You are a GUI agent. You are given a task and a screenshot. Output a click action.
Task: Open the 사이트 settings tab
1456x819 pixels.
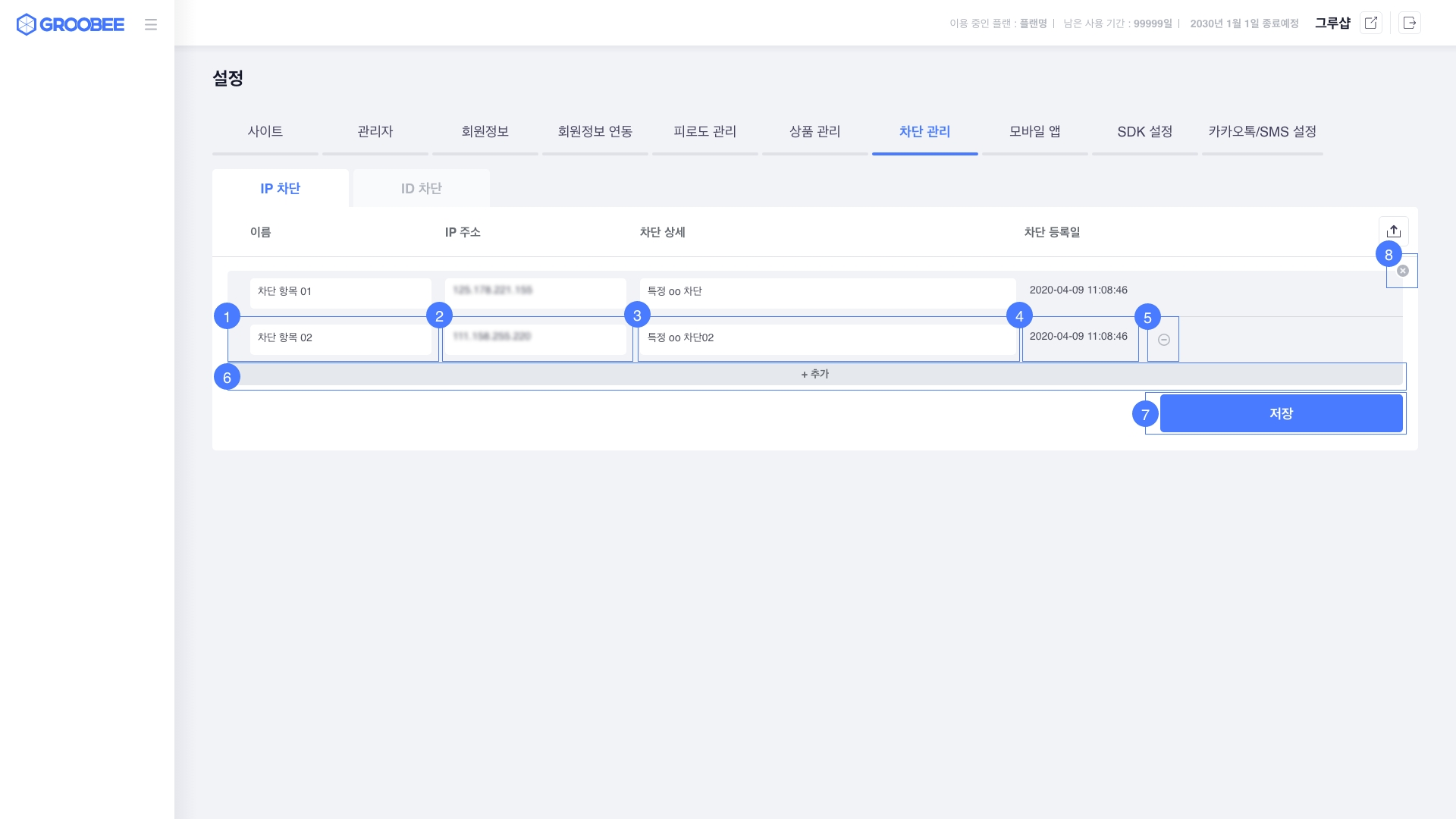(x=265, y=131)
